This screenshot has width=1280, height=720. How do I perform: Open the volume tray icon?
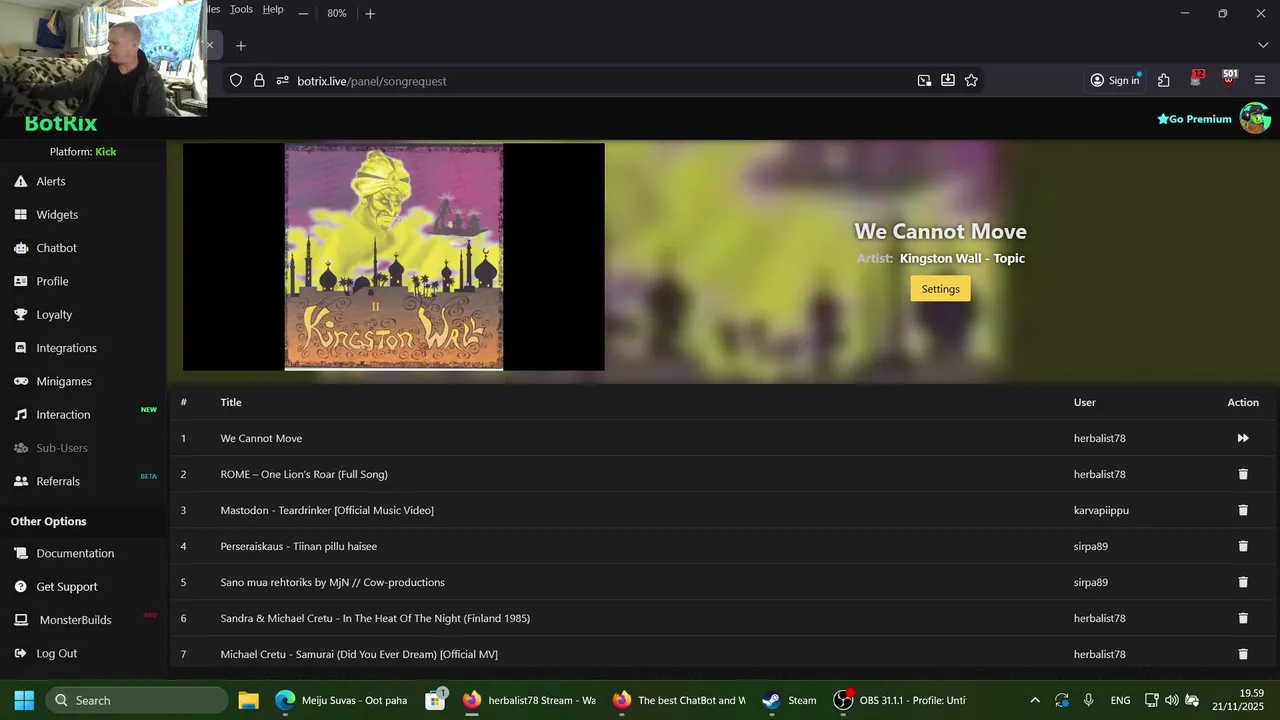click(1171, 700)
